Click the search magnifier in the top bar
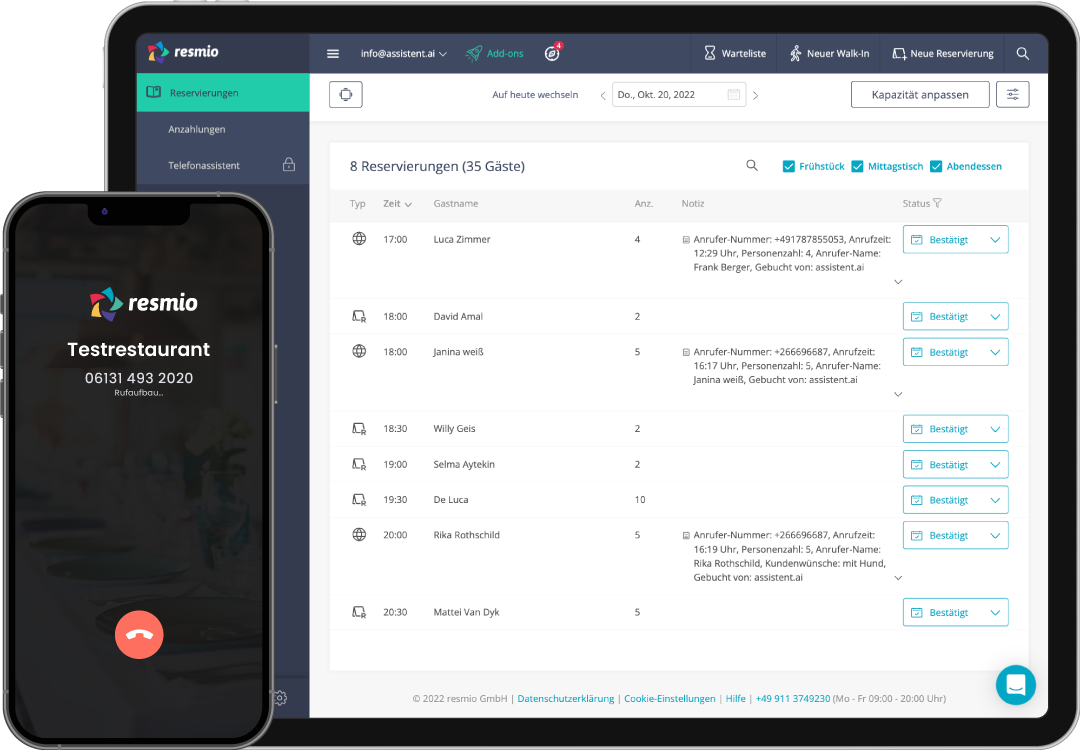Screen dimensions: 1080x750 1023,53
